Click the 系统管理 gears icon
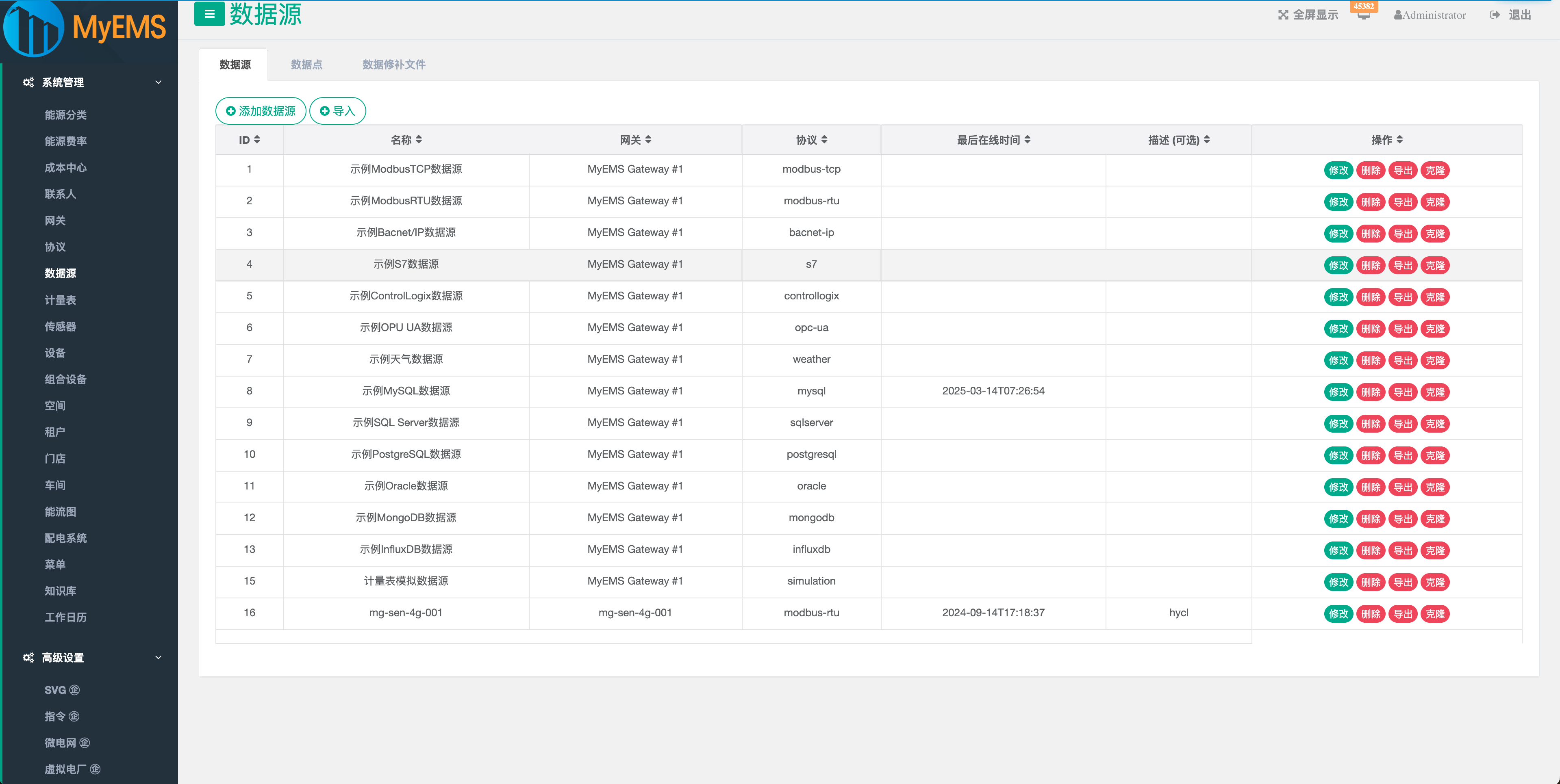Image resolution: width=1560 pixels, height=784 pixels. pos(28,82)
